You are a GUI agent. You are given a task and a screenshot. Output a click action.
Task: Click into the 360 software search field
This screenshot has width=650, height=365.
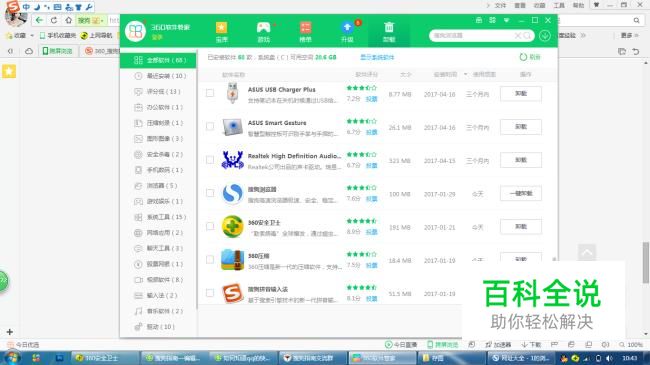pos(473,36)
